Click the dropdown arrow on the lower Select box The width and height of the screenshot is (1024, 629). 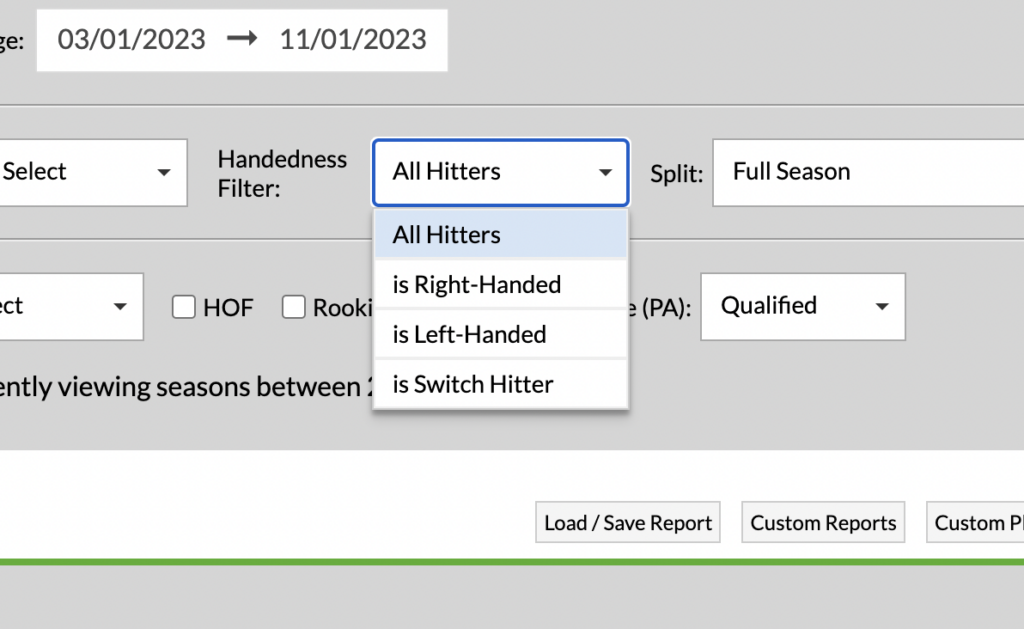[121, 307]
